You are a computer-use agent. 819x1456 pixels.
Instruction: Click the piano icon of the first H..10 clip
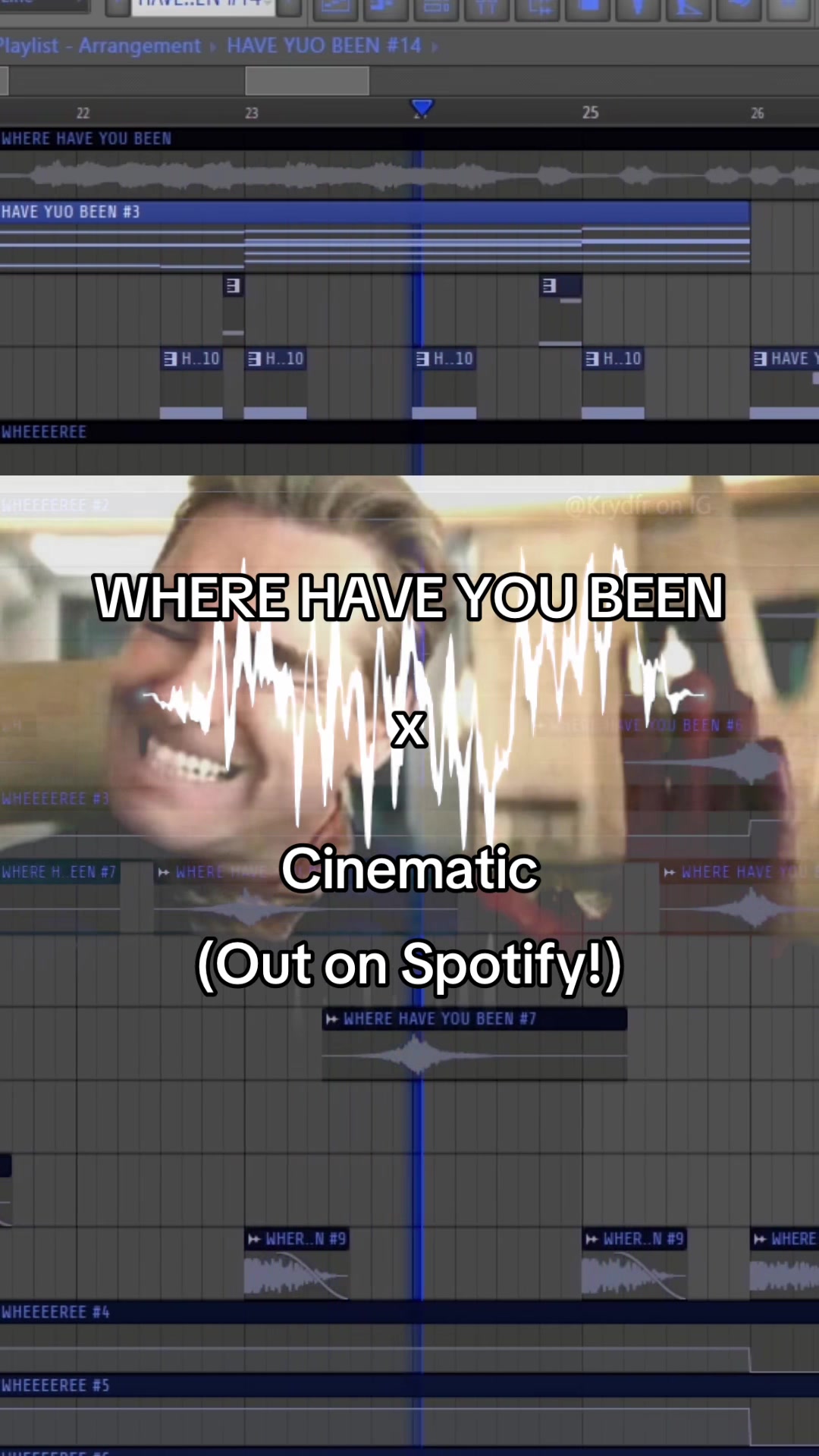pyautogui.click(x=171, y=359)
